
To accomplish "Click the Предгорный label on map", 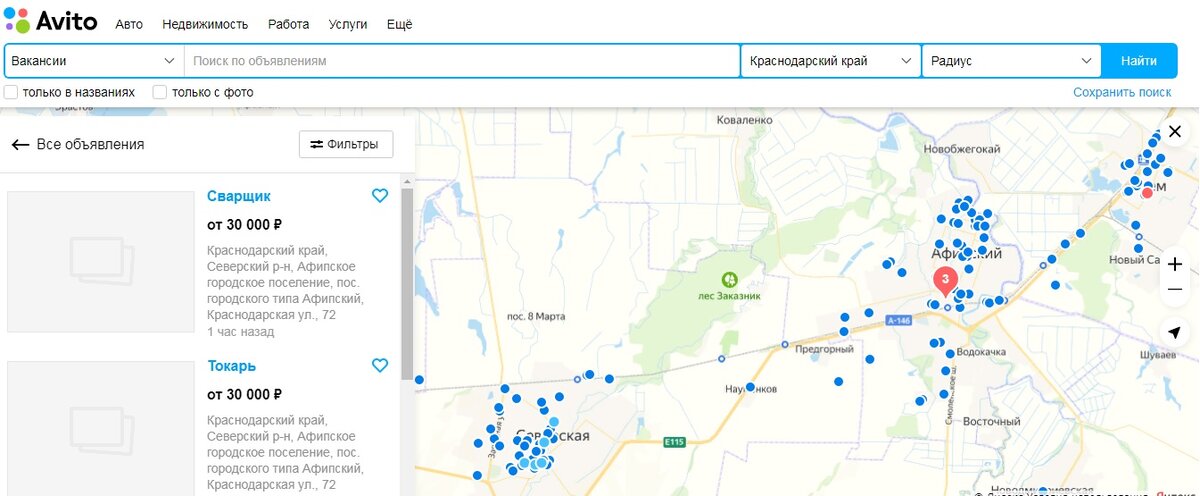I will click(824, 350).
